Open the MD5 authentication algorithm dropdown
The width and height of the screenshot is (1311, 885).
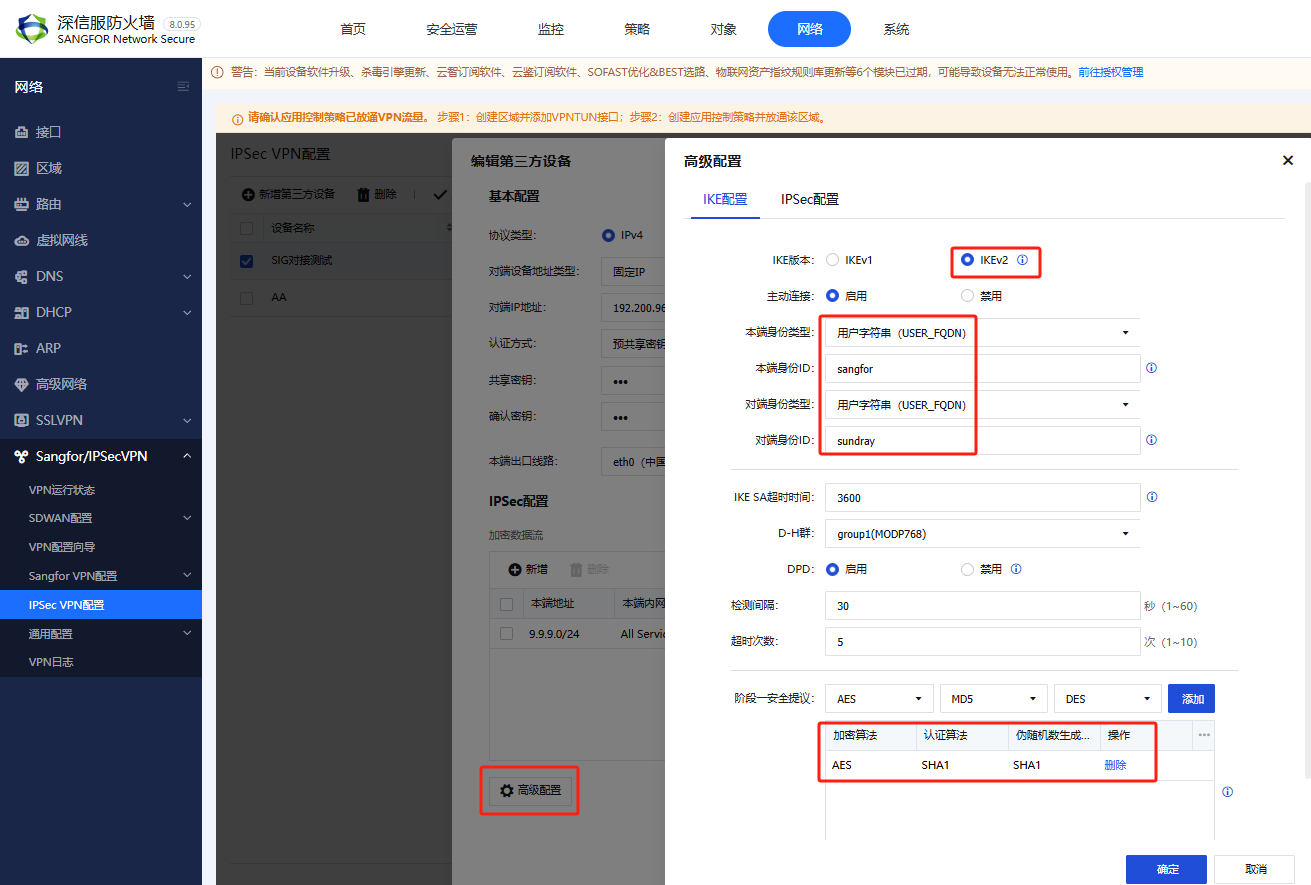coord(994,699)
